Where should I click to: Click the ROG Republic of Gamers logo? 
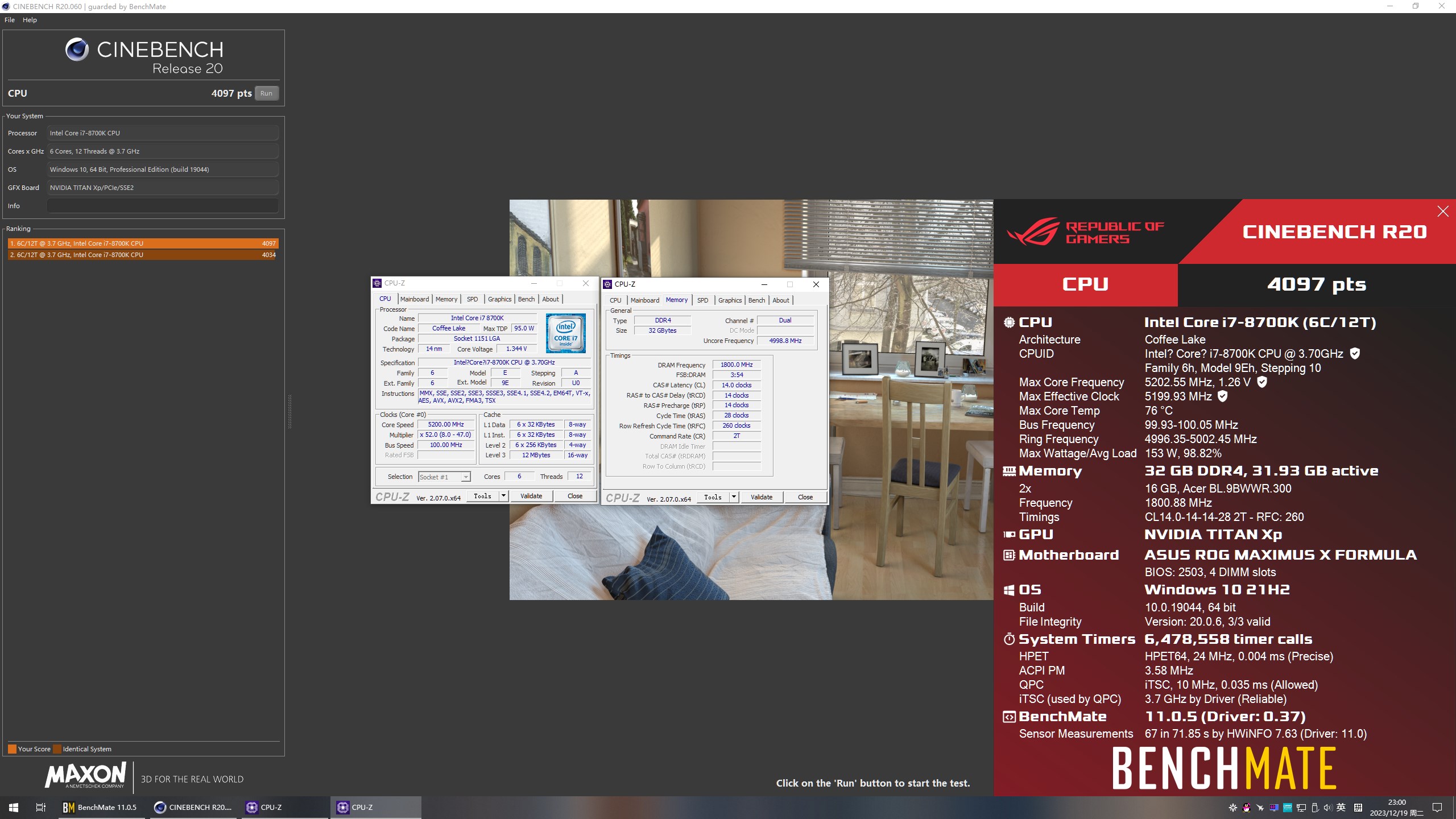click(1085, 232)
